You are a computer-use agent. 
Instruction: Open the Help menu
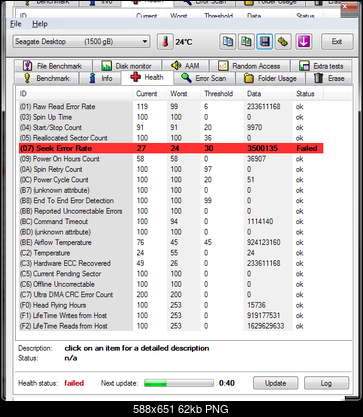pos(40,24)
